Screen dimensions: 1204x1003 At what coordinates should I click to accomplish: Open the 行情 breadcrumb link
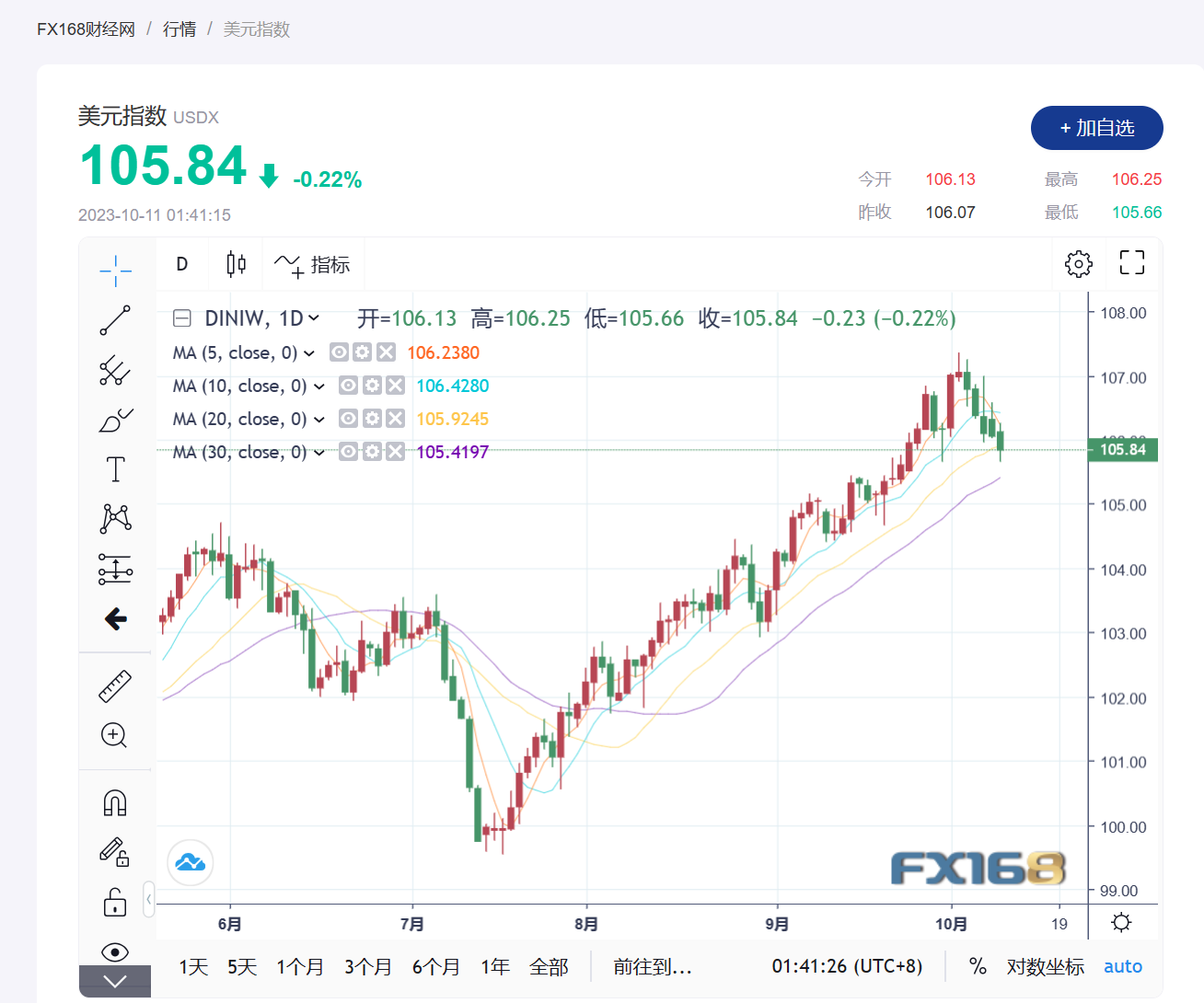(x=179, y=29)
